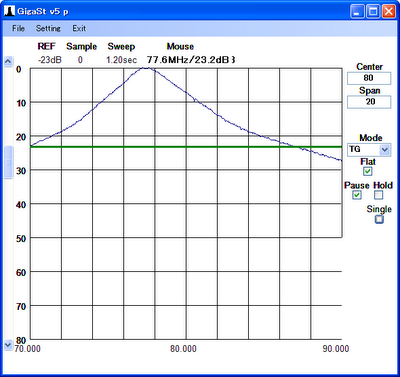Click the scroll down arrow beside the graph

[8, 345]
